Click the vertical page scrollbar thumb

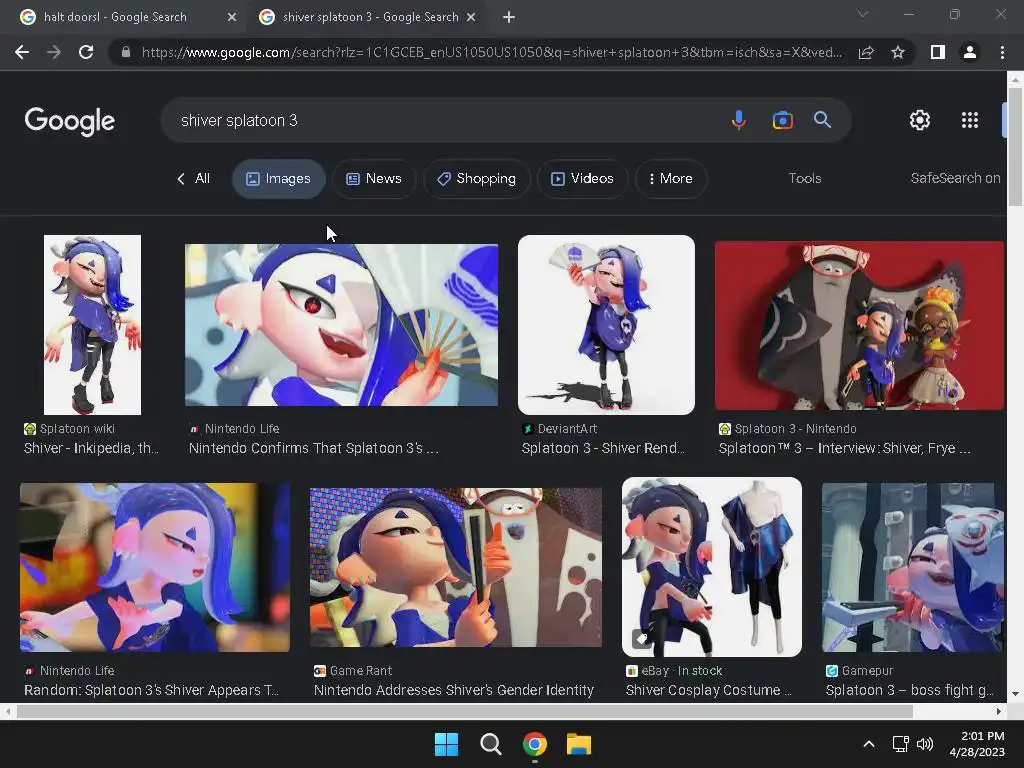1015,146
